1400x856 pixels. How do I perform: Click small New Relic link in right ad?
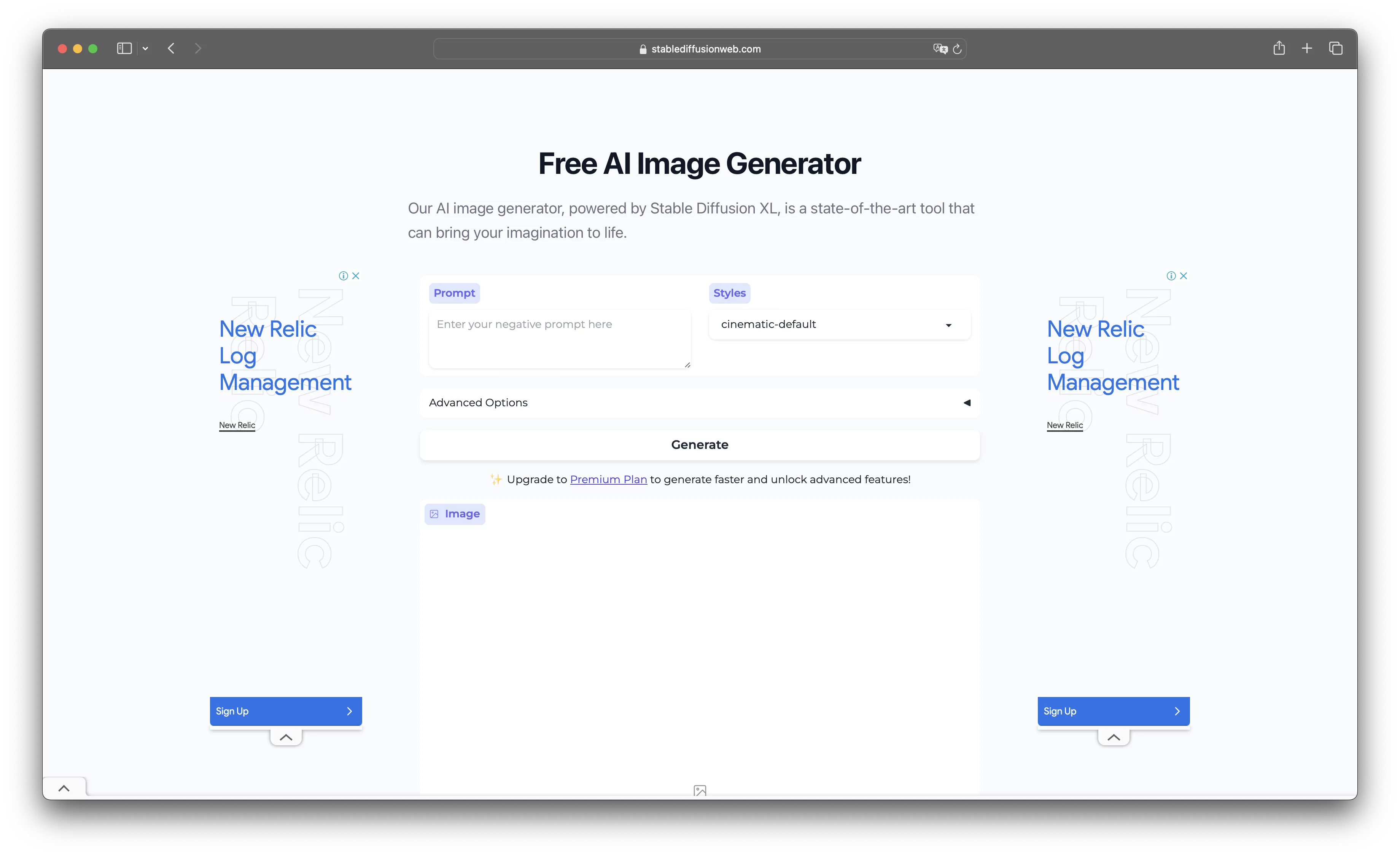pos(1065,425)
